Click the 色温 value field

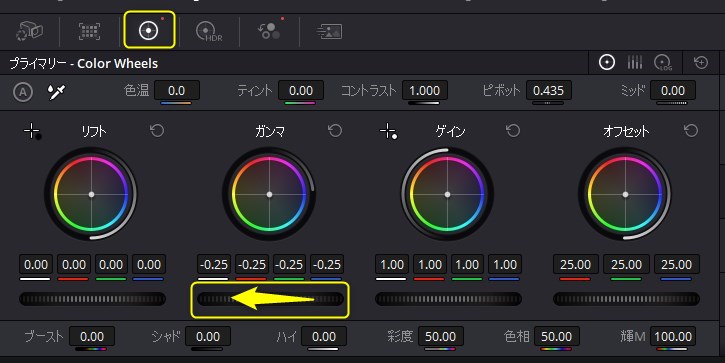point(177,91)
